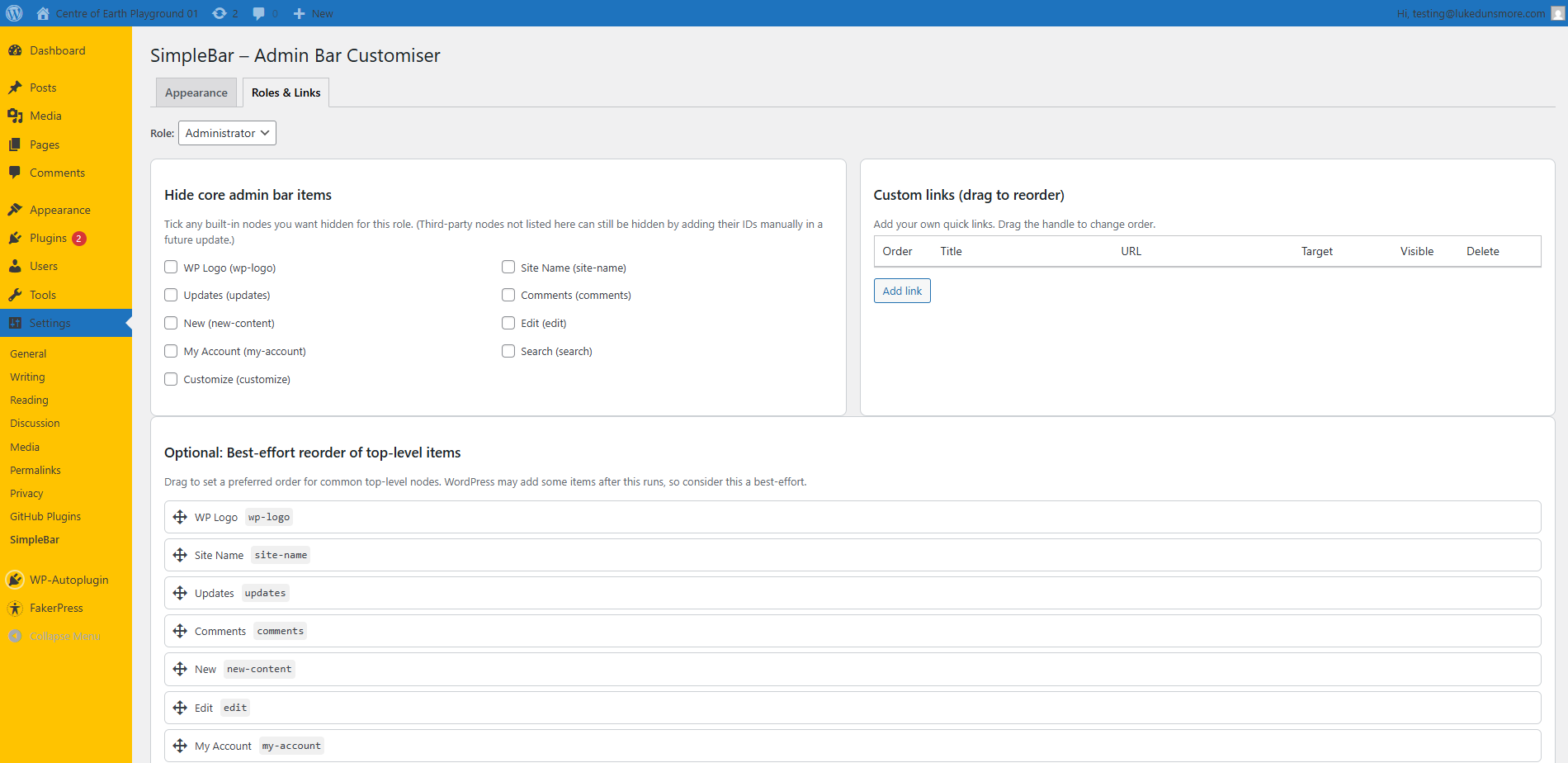Tick the Search (search) hide checkbox
1568x763 pixels.
tap(508, 351)
